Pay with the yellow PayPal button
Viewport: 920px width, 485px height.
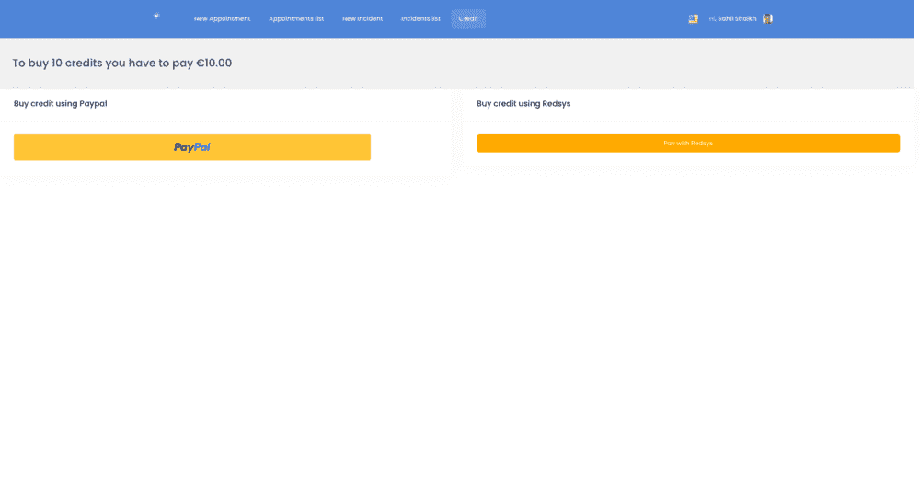[x=192, y=147]
